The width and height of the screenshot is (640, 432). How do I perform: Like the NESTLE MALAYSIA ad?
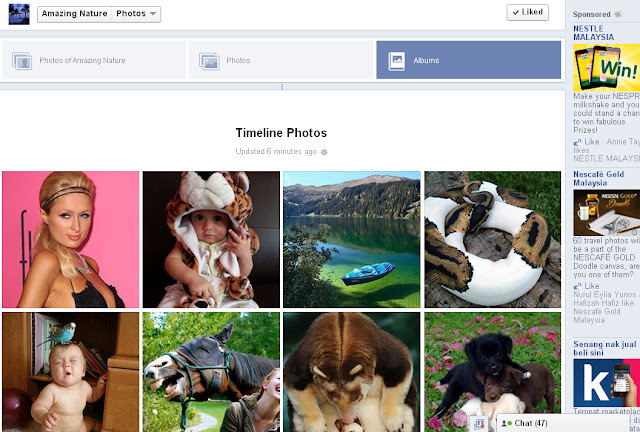(x=591, y=142)
